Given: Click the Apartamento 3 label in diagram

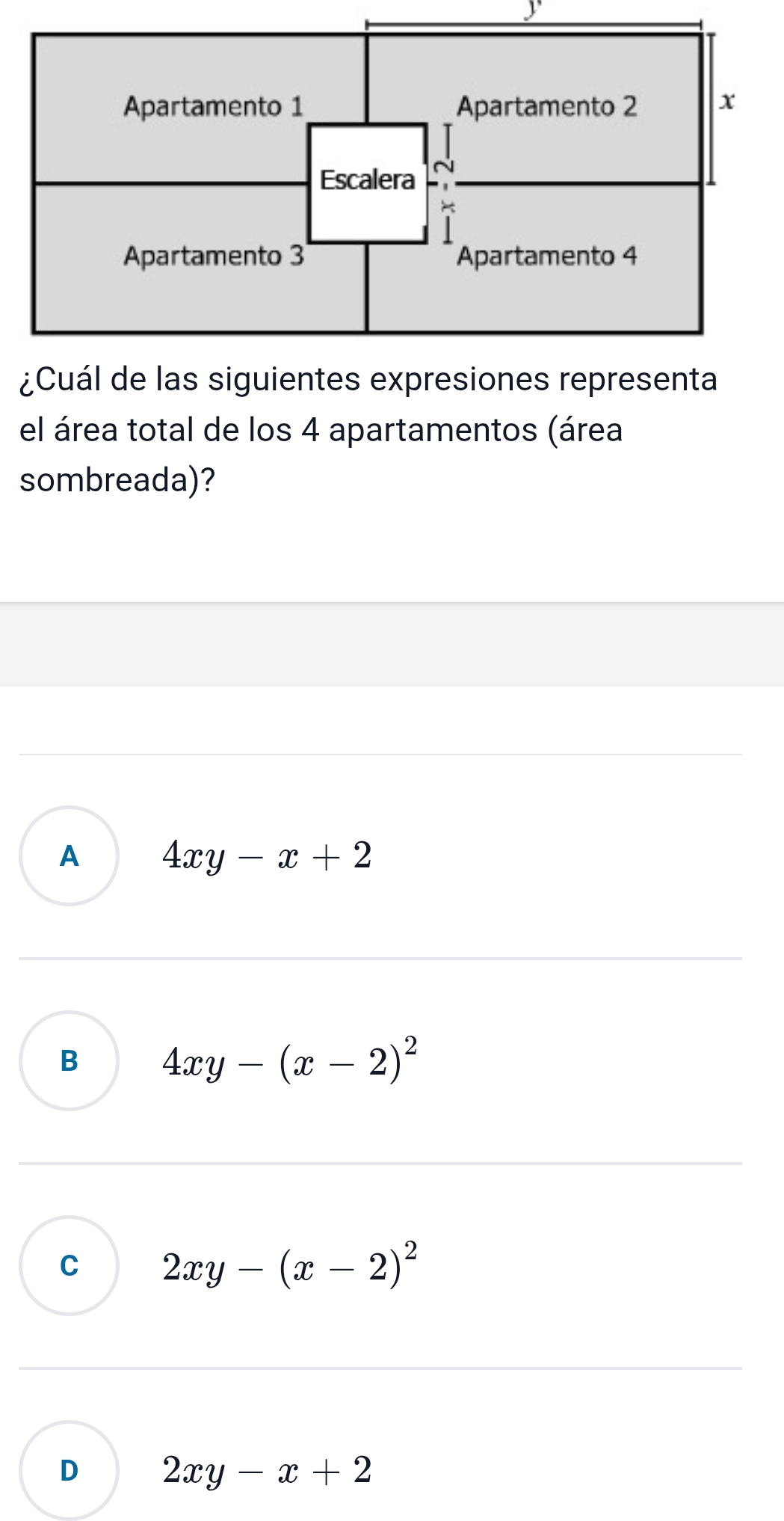Looking at the screenshot, I should click(214, 256).
